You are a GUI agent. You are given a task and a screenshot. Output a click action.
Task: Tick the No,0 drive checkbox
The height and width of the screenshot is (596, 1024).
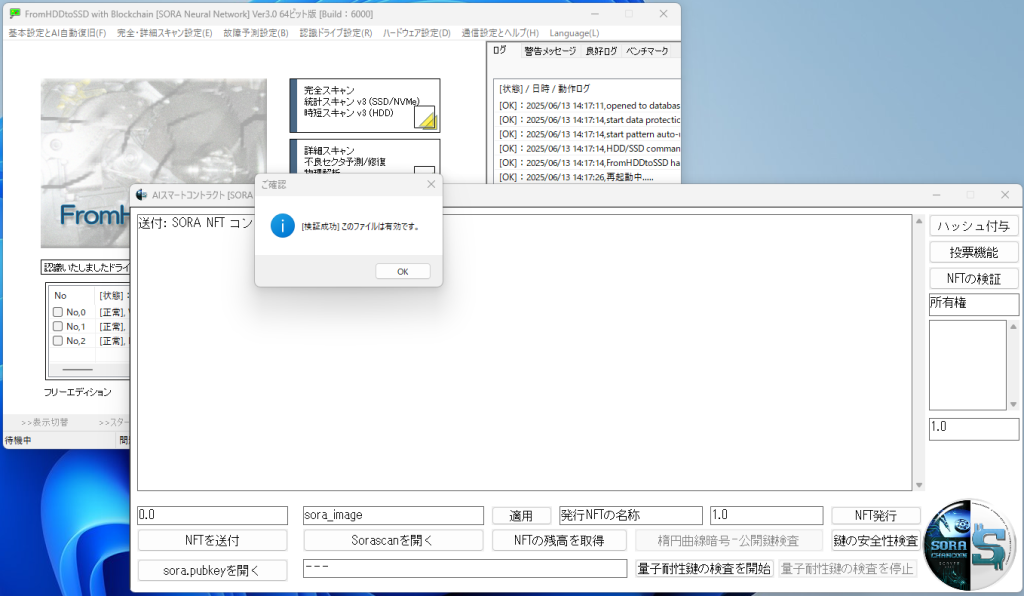58,312
